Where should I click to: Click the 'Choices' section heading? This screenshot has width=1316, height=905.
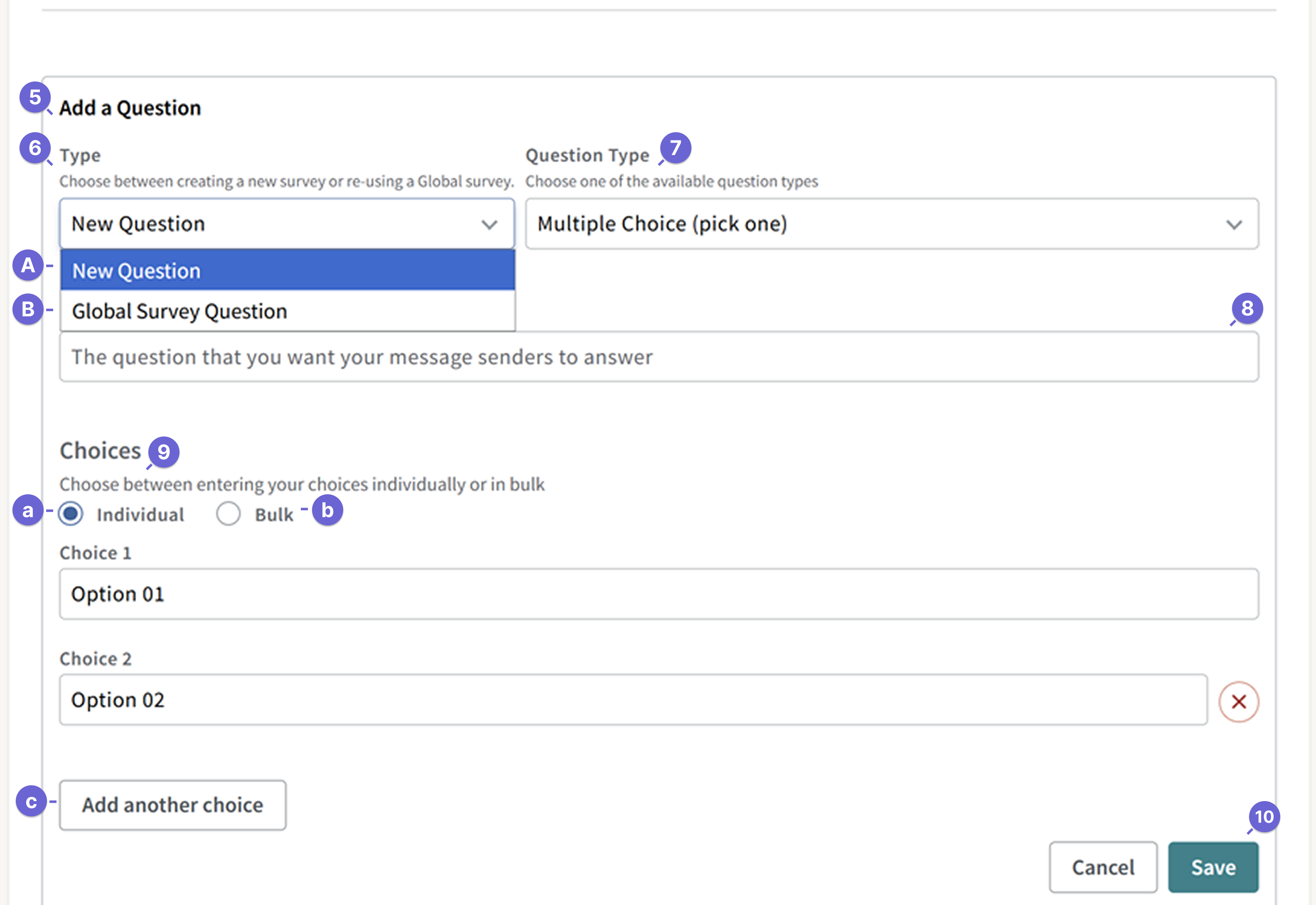[x=100, y=451]
